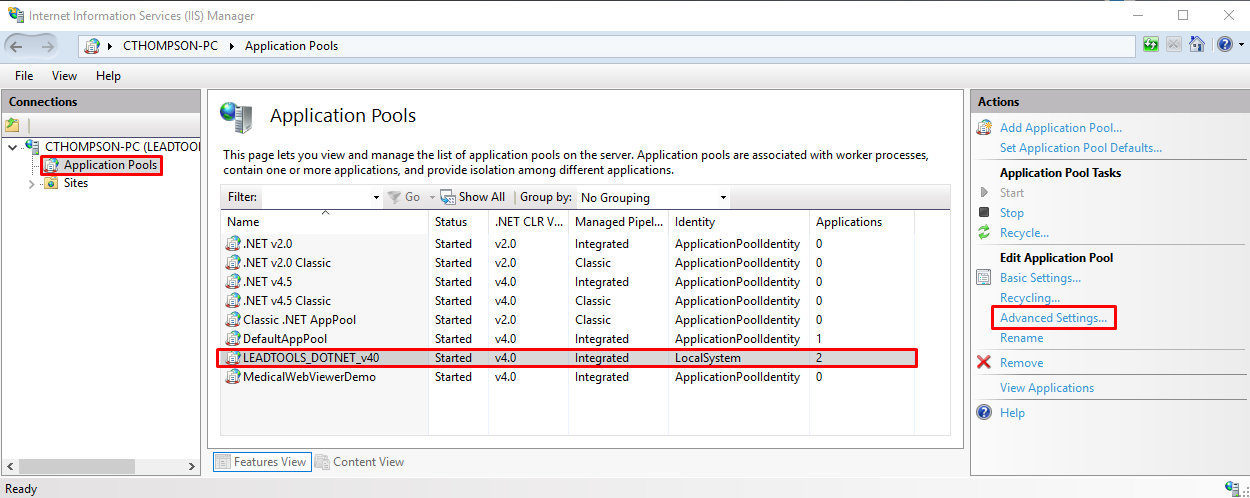Screen dimensions: 1250x498
Task: Open the help icon in the address toolbar
Action: tap(1224, 45)
